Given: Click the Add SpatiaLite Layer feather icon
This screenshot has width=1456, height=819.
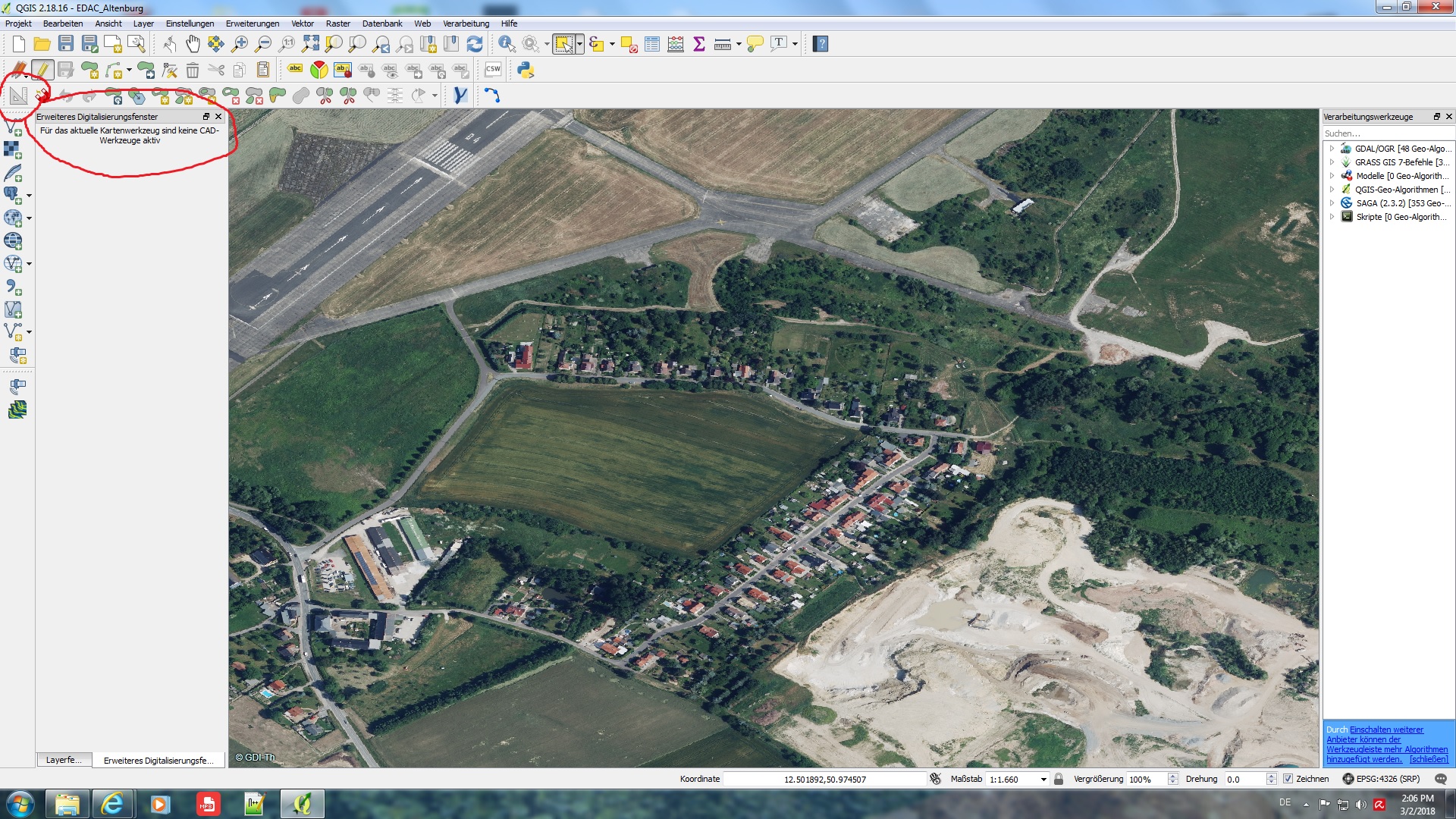Looking at the screenshot, I should point(13,173).
